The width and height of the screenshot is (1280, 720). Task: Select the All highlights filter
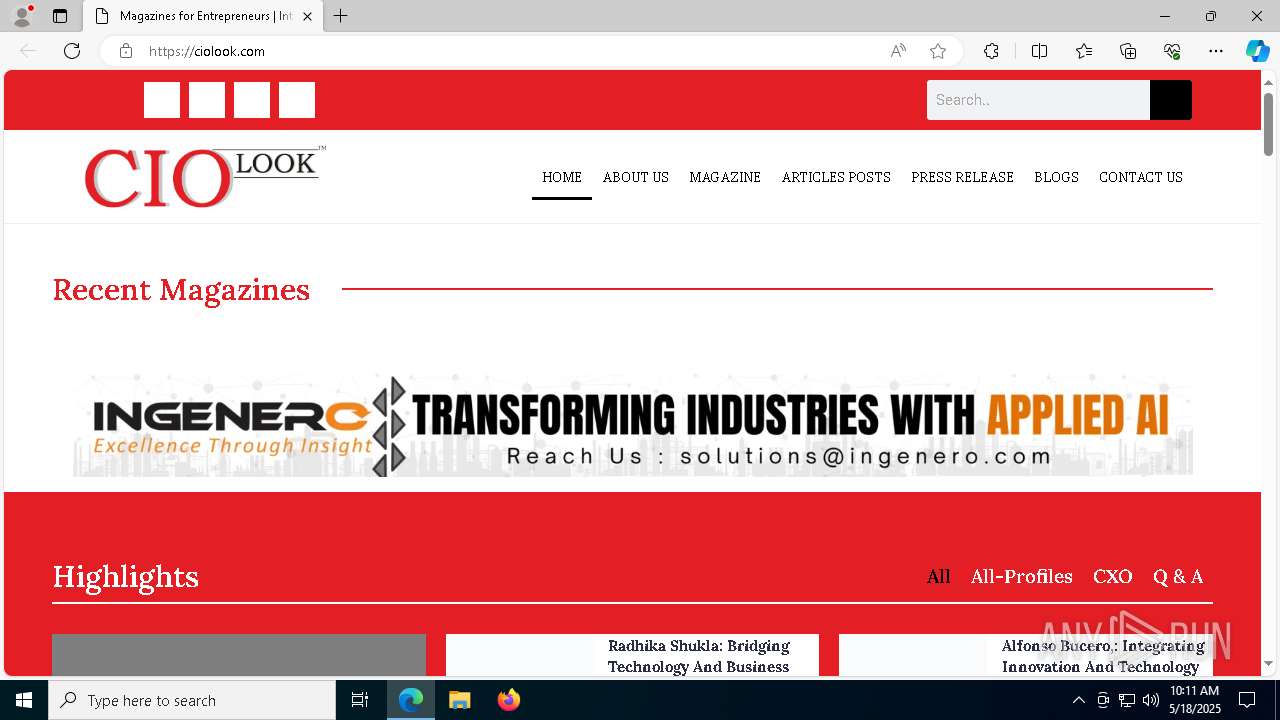click(938, 577)
